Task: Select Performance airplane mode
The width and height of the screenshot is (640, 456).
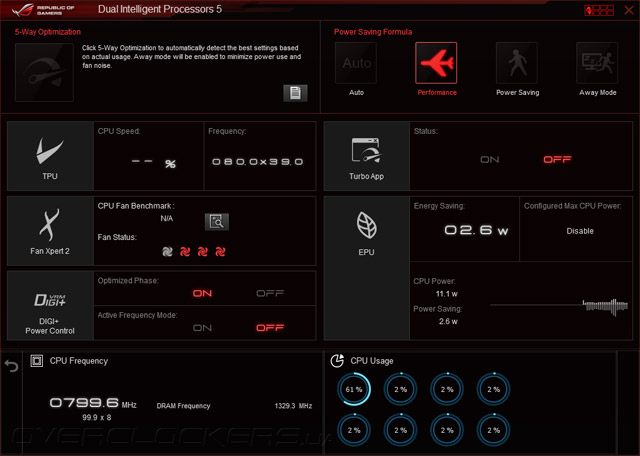Action: point(436,63)
